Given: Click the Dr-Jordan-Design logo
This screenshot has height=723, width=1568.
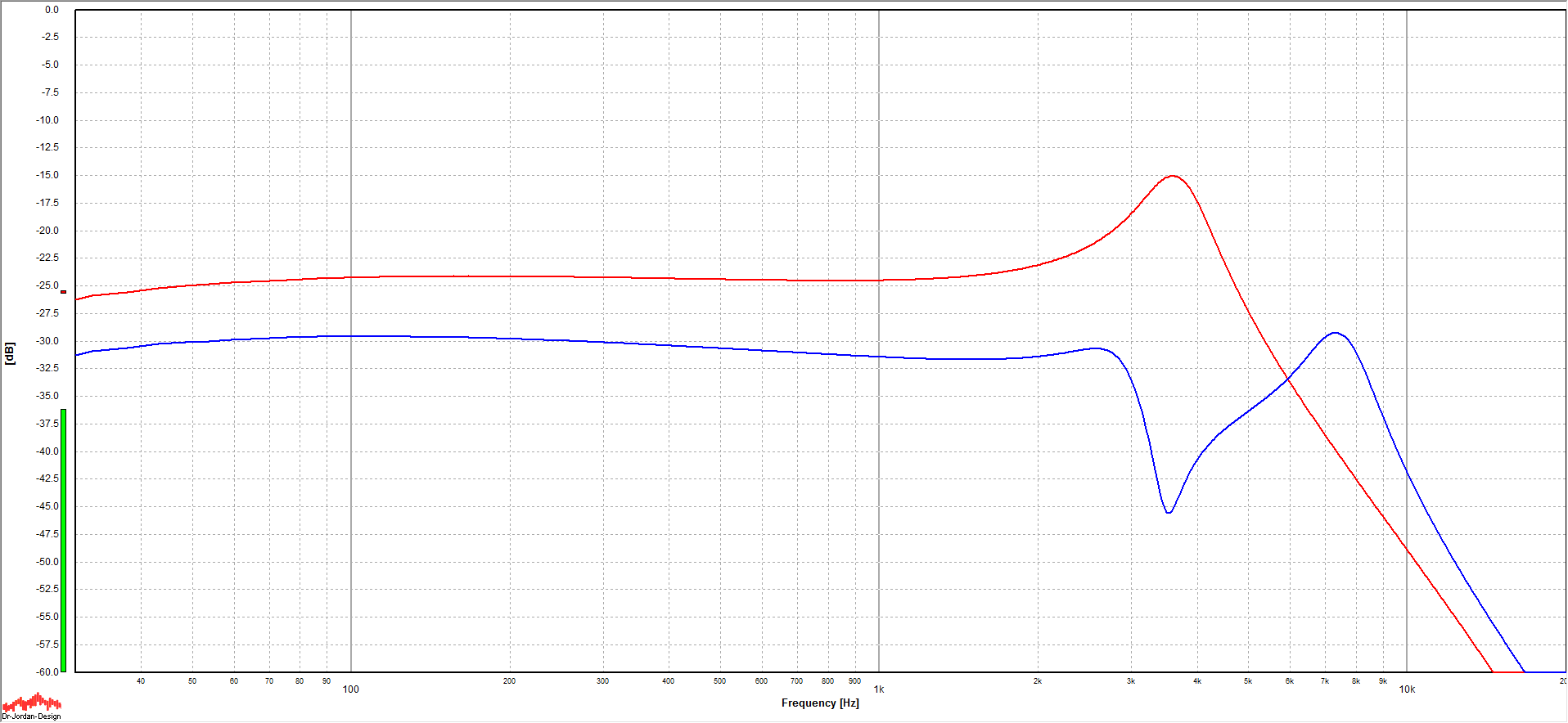Looking at the screenshot, I should coord(31,707).
